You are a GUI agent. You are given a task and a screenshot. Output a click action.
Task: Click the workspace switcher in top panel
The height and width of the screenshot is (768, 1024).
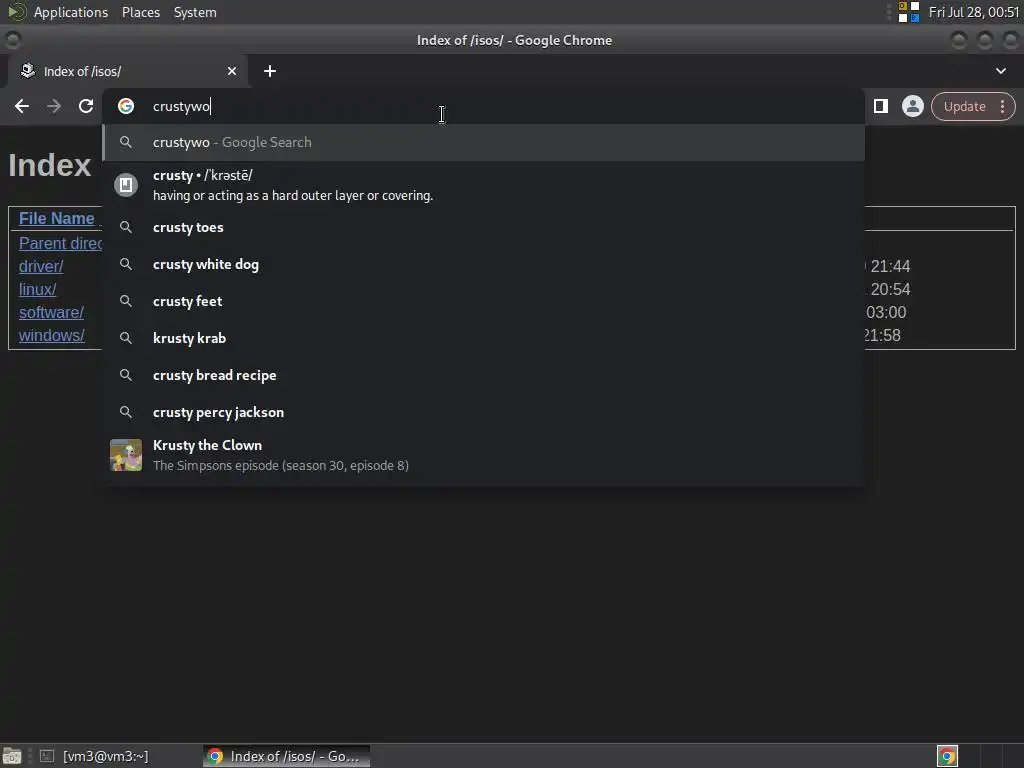point(908,12)
